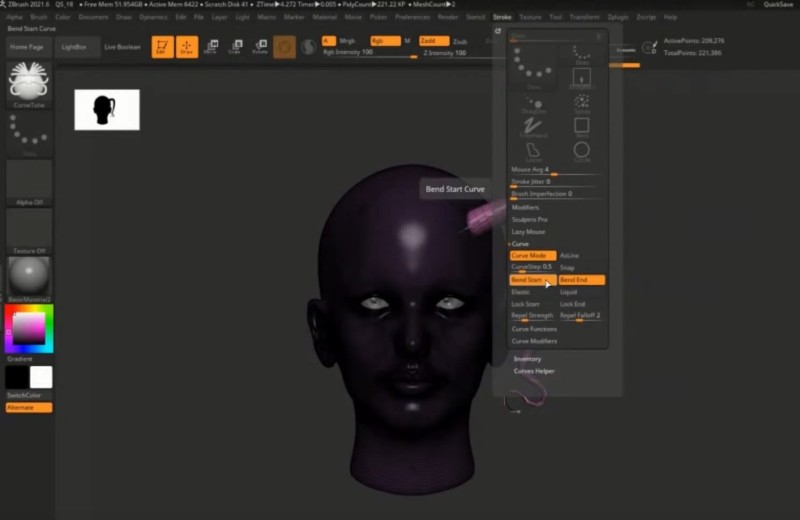
Task: Choose the Spray stroke type icon
Action: click(x=581, y=102)
